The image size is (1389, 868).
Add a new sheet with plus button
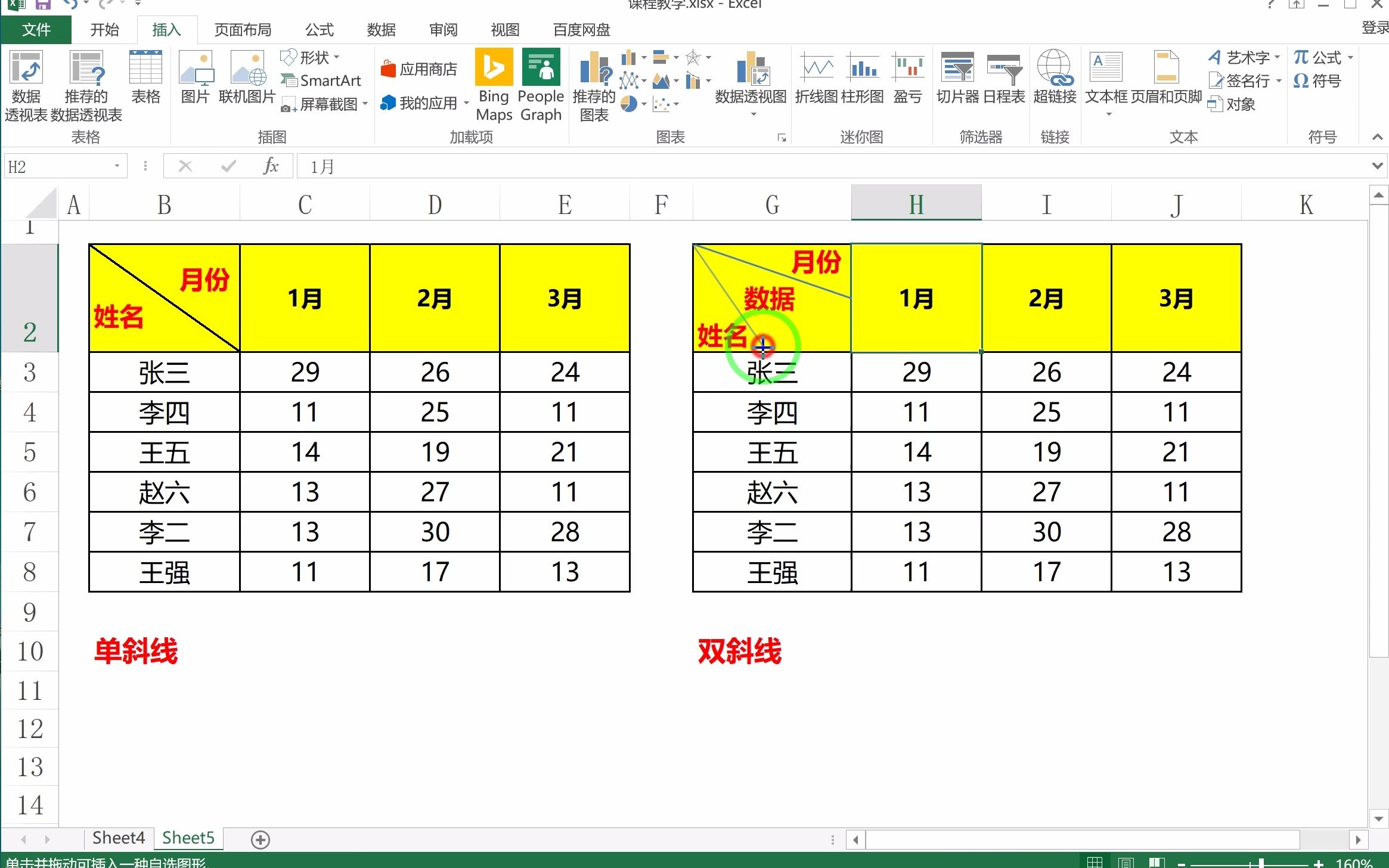point(261,839)
